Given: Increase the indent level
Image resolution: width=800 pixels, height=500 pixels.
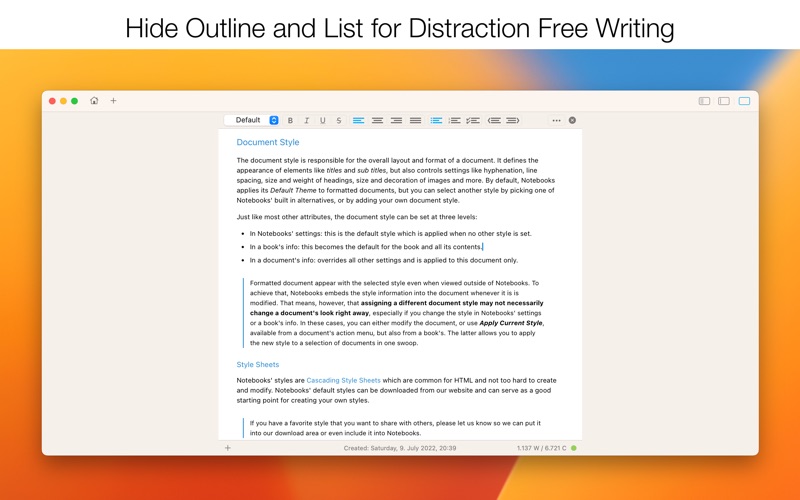Looking at the screenshot, I should (513, 120).
